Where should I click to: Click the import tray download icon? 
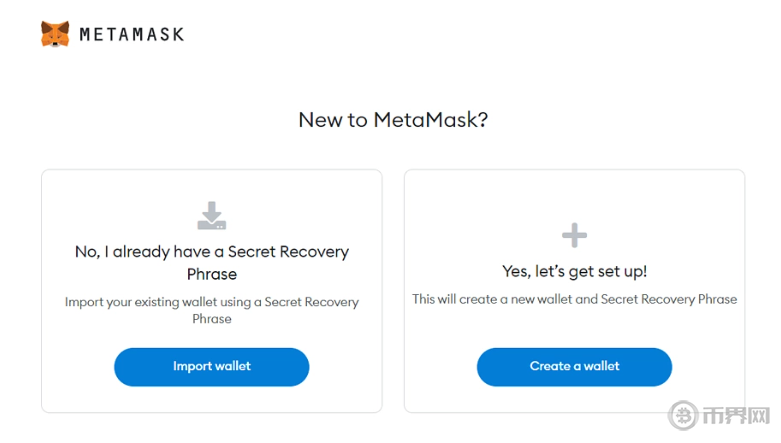[x=211, y=215]
